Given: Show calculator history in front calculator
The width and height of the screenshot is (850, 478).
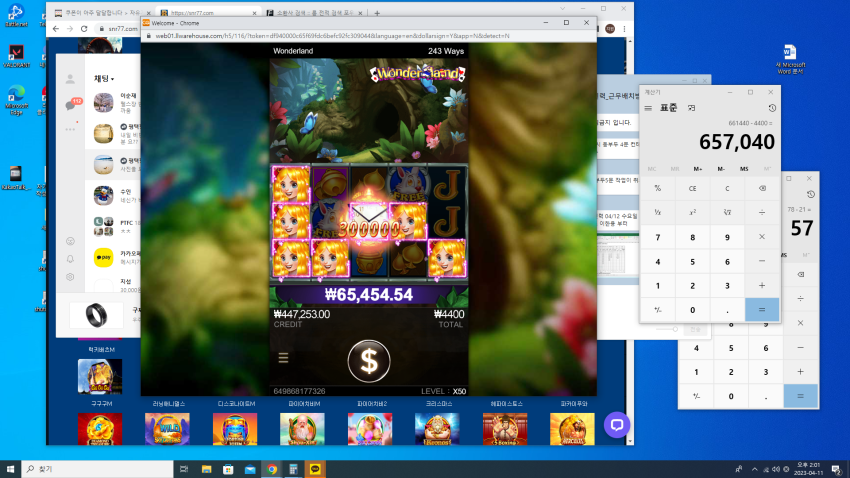Looking at the screenshot, I should pyautogui.click(x=772, y=108).
